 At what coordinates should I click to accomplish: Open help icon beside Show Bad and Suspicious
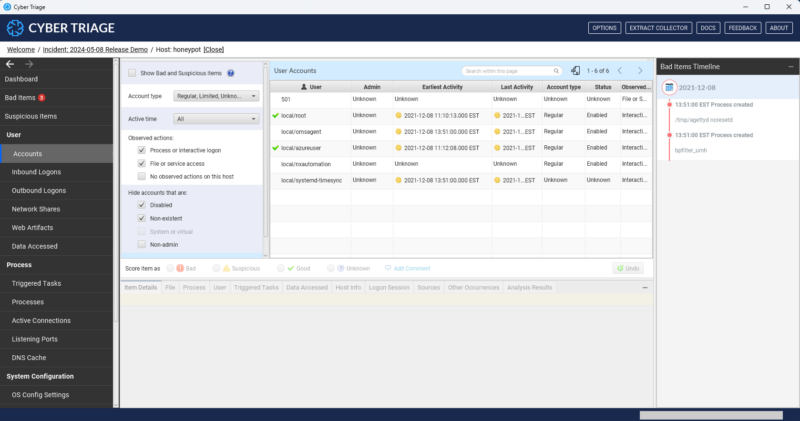coord(231,73)
